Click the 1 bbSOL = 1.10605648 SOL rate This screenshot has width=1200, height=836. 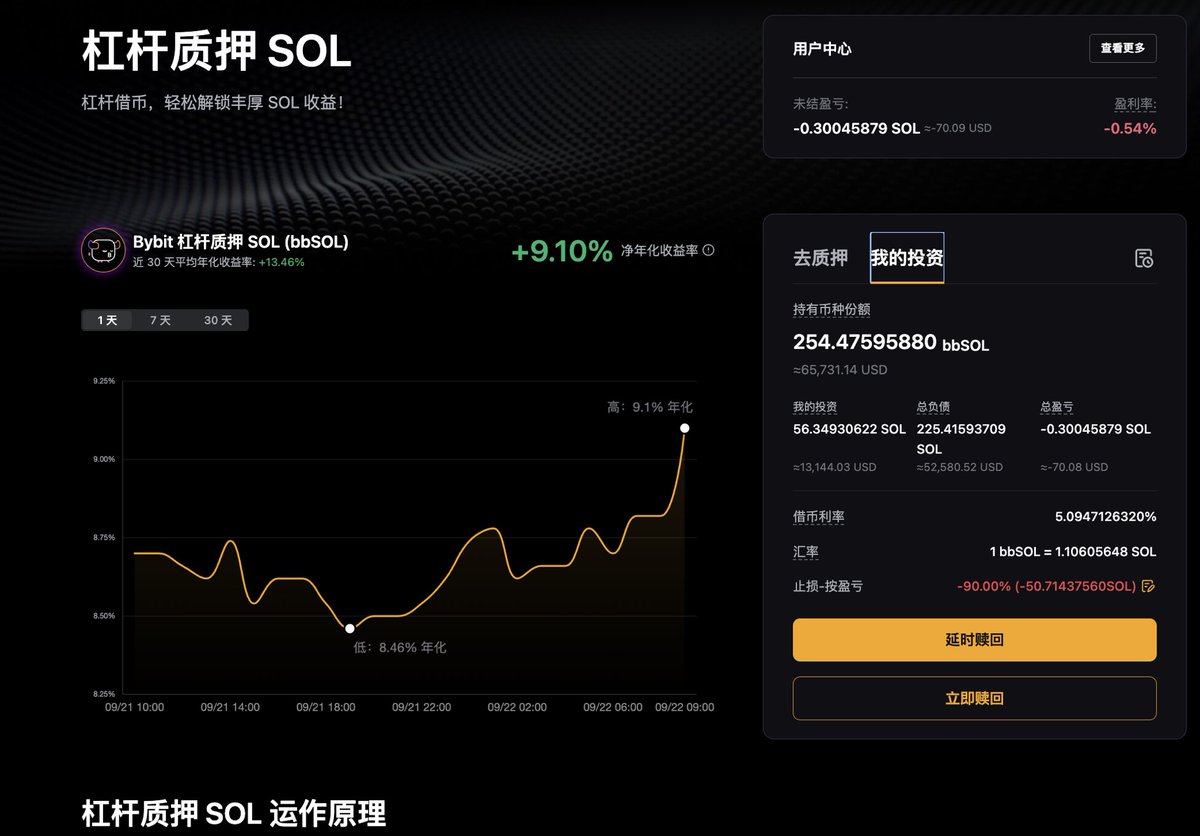[x=1073, y=552]
